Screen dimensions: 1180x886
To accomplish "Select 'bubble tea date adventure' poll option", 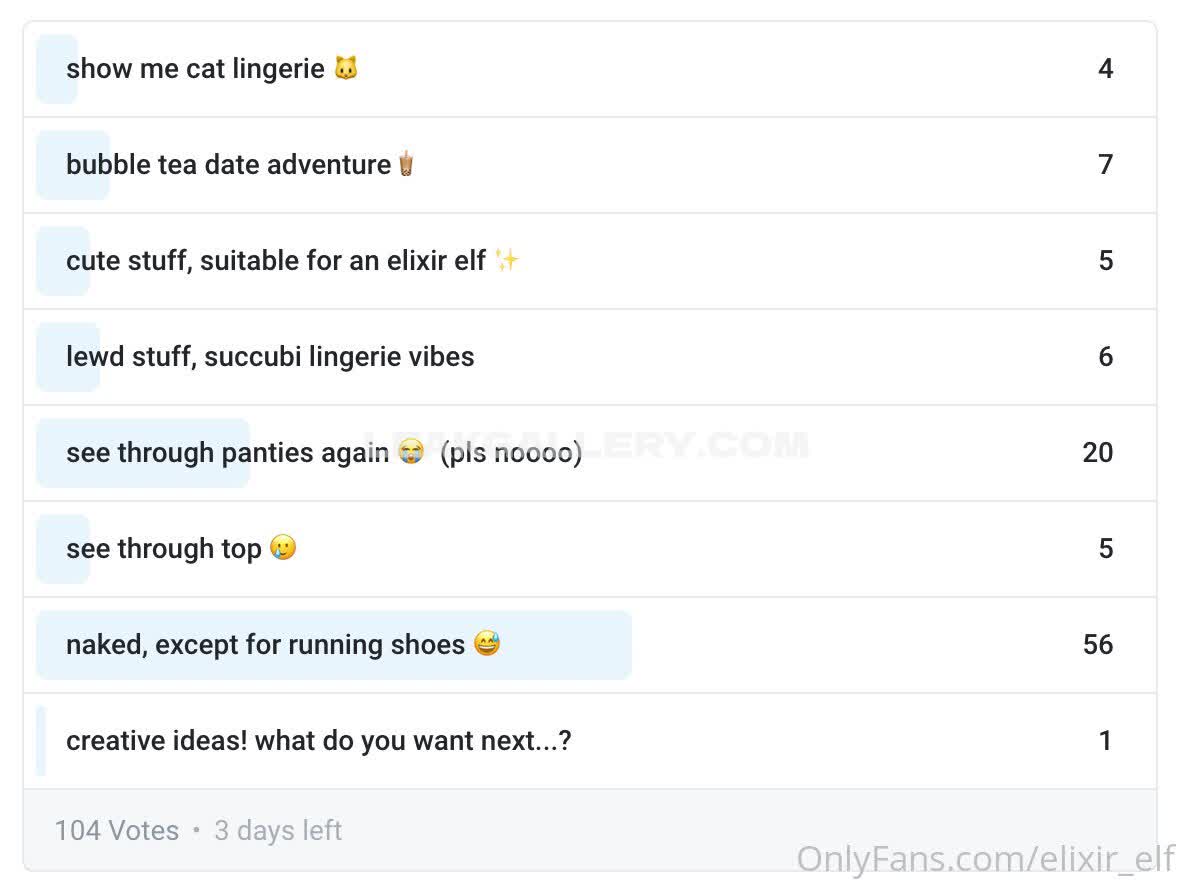I will pos(590,165).
